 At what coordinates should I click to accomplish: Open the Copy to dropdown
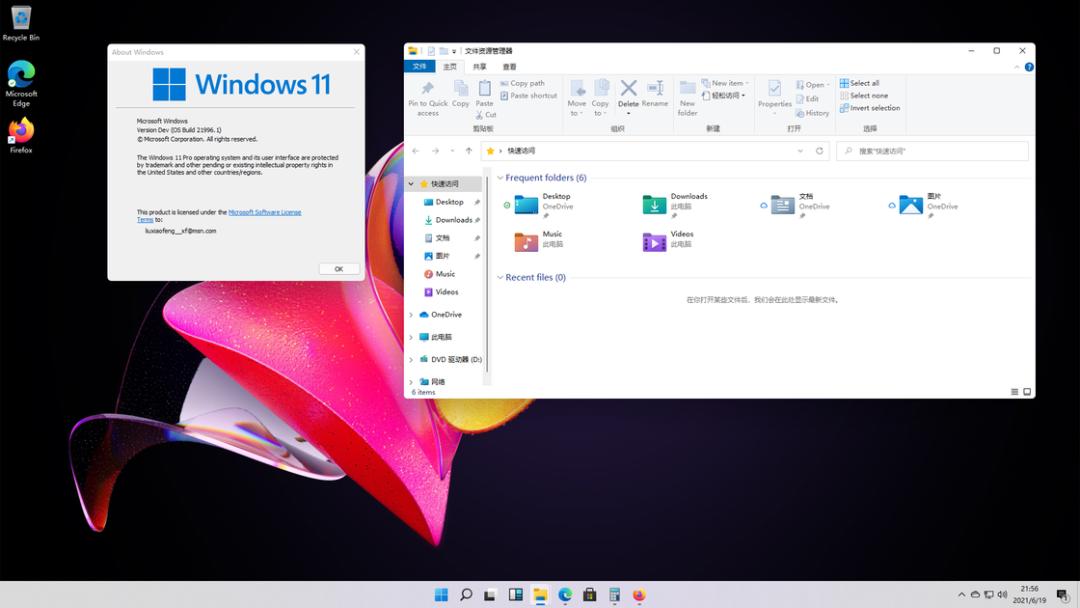click(600, 98)
